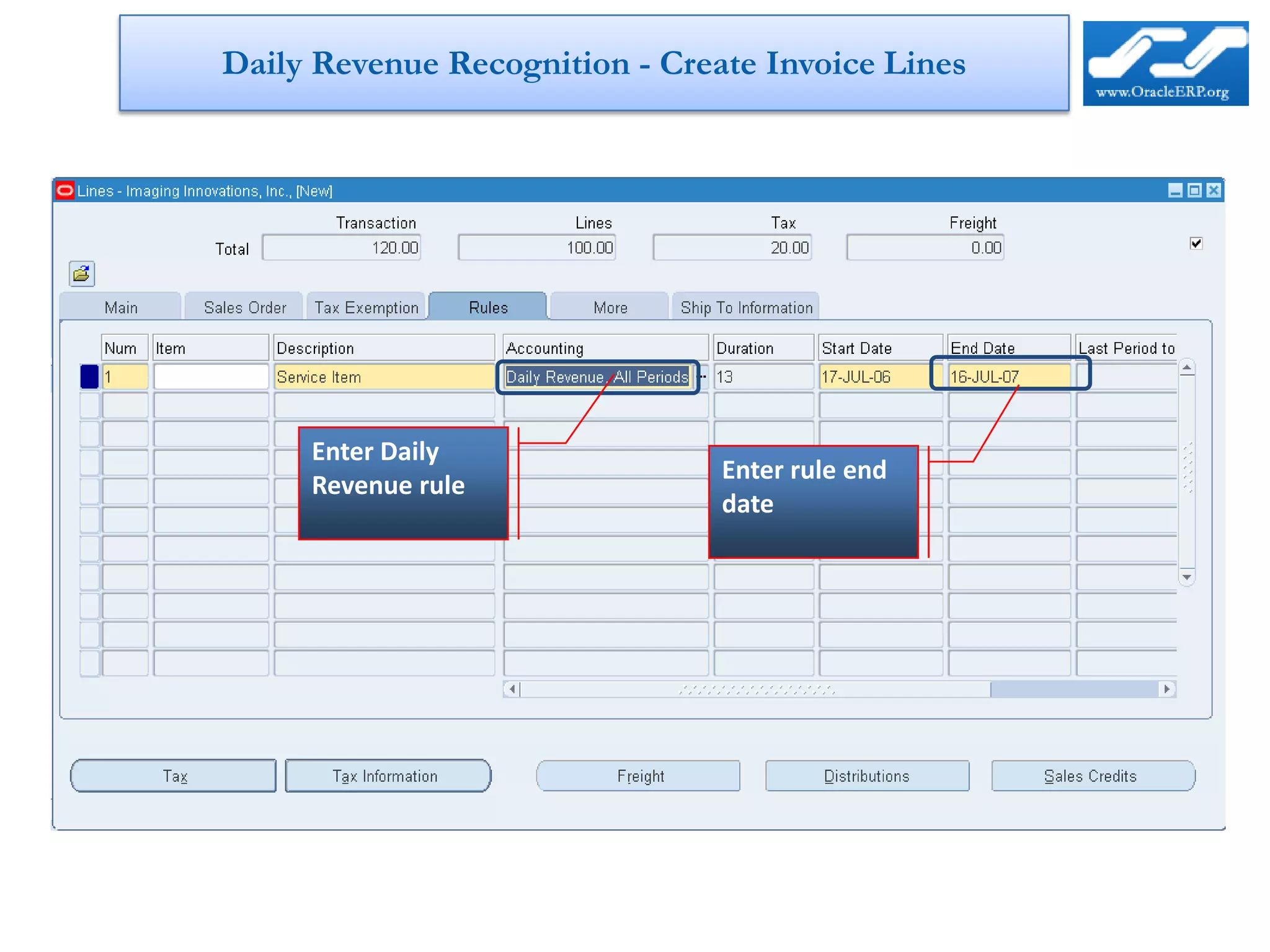Click the Service Item description field
This screenshot has height=952, width=1270.
tap(384, 377)
